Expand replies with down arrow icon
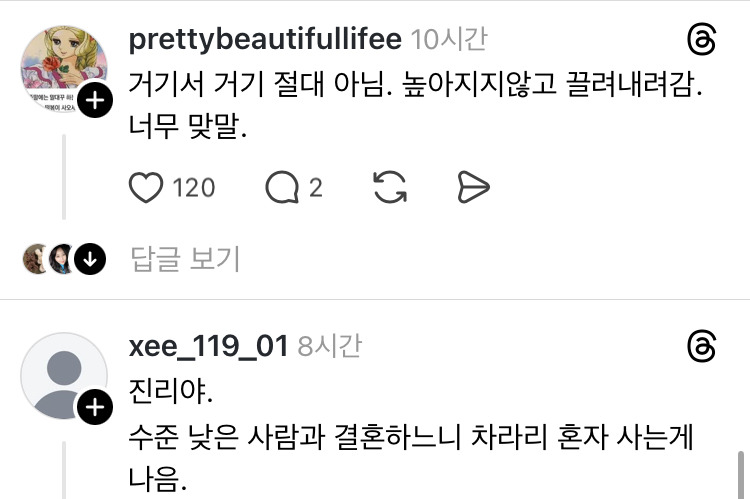Viewport: 750px width, 499px height. pyautogui.click(x=90, y=260)
